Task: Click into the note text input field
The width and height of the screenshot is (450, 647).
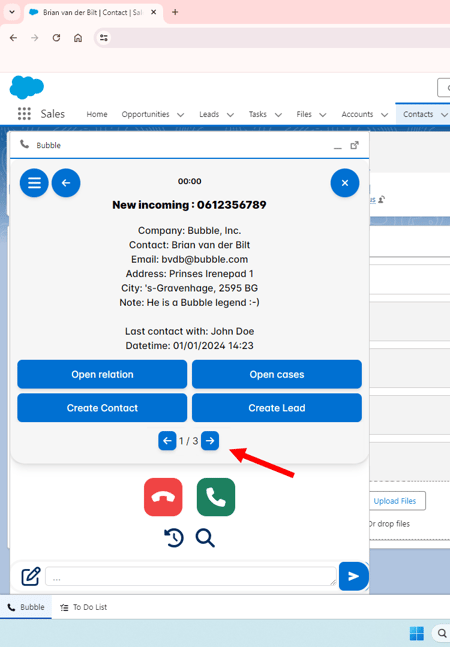Action: pos(191,576)
